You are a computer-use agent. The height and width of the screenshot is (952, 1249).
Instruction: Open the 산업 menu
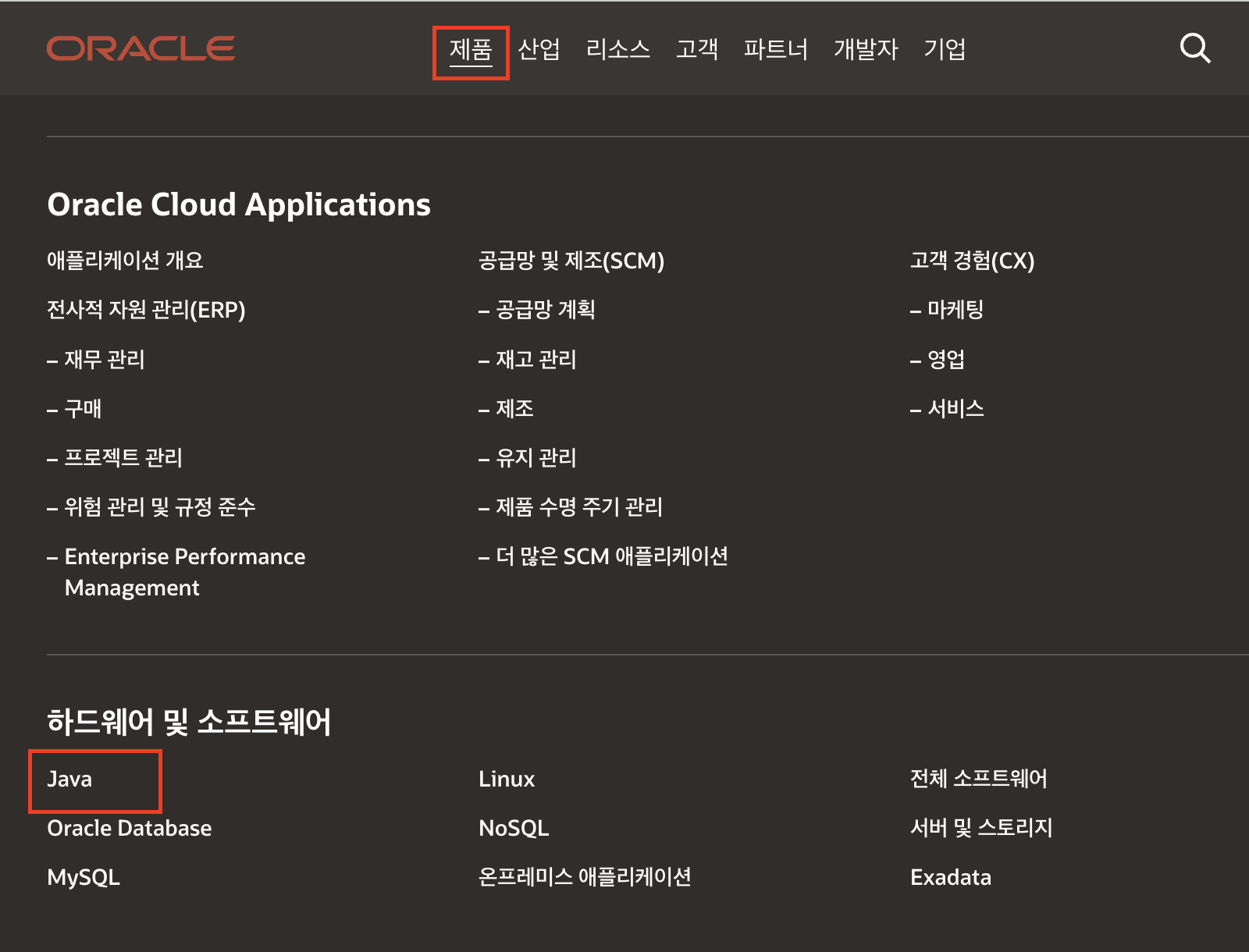539,49
